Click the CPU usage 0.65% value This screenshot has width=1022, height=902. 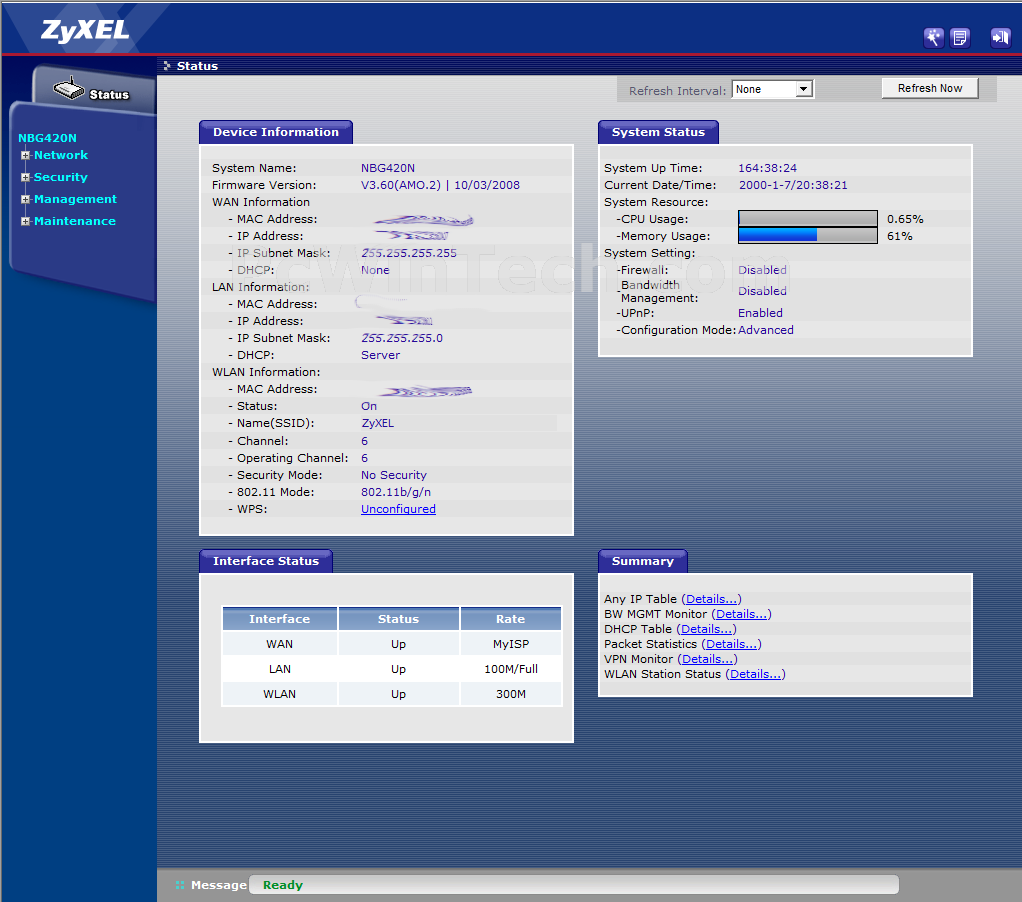tap(905, 219)
